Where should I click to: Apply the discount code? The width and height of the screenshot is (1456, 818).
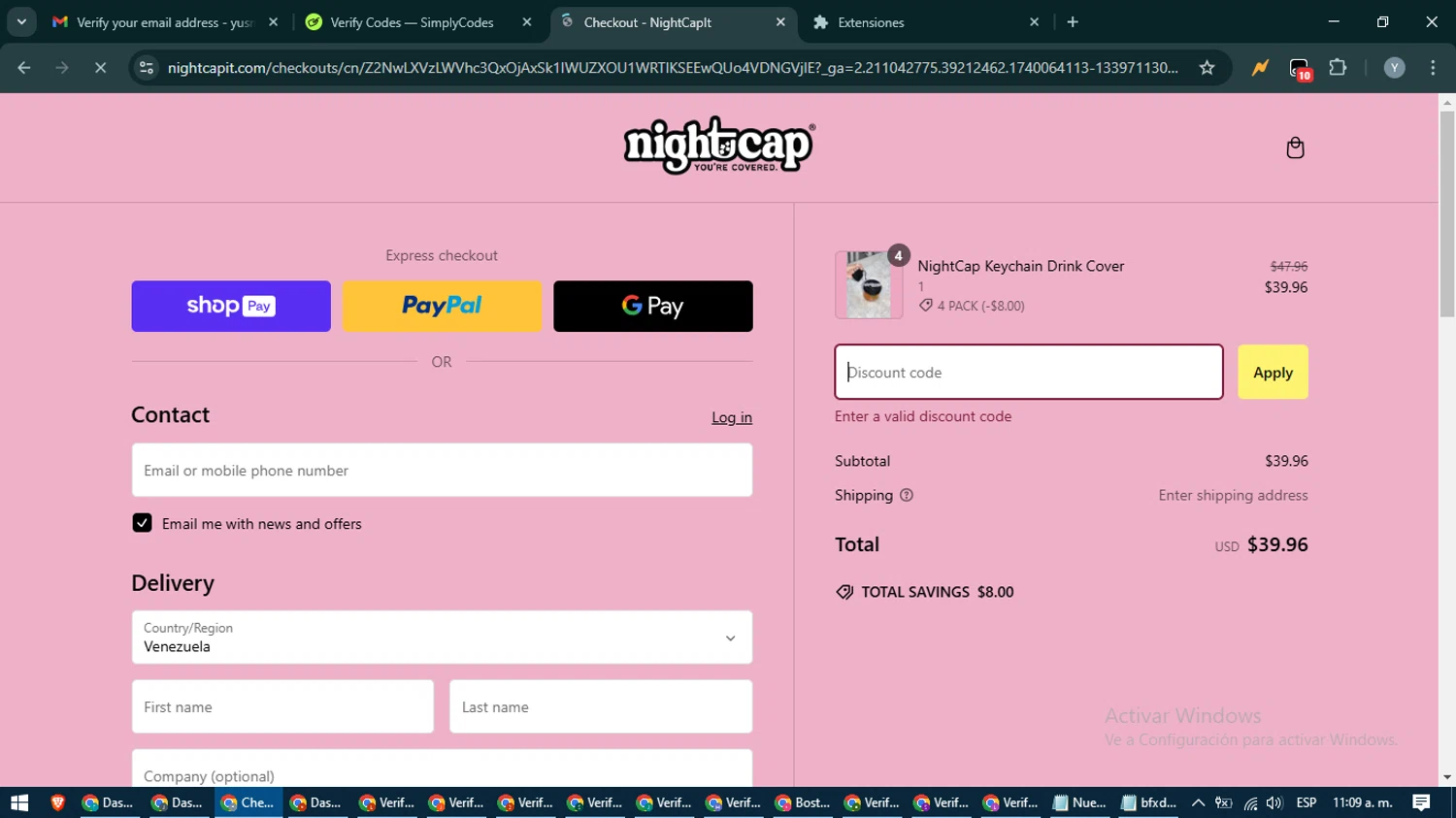(1273, 373)
